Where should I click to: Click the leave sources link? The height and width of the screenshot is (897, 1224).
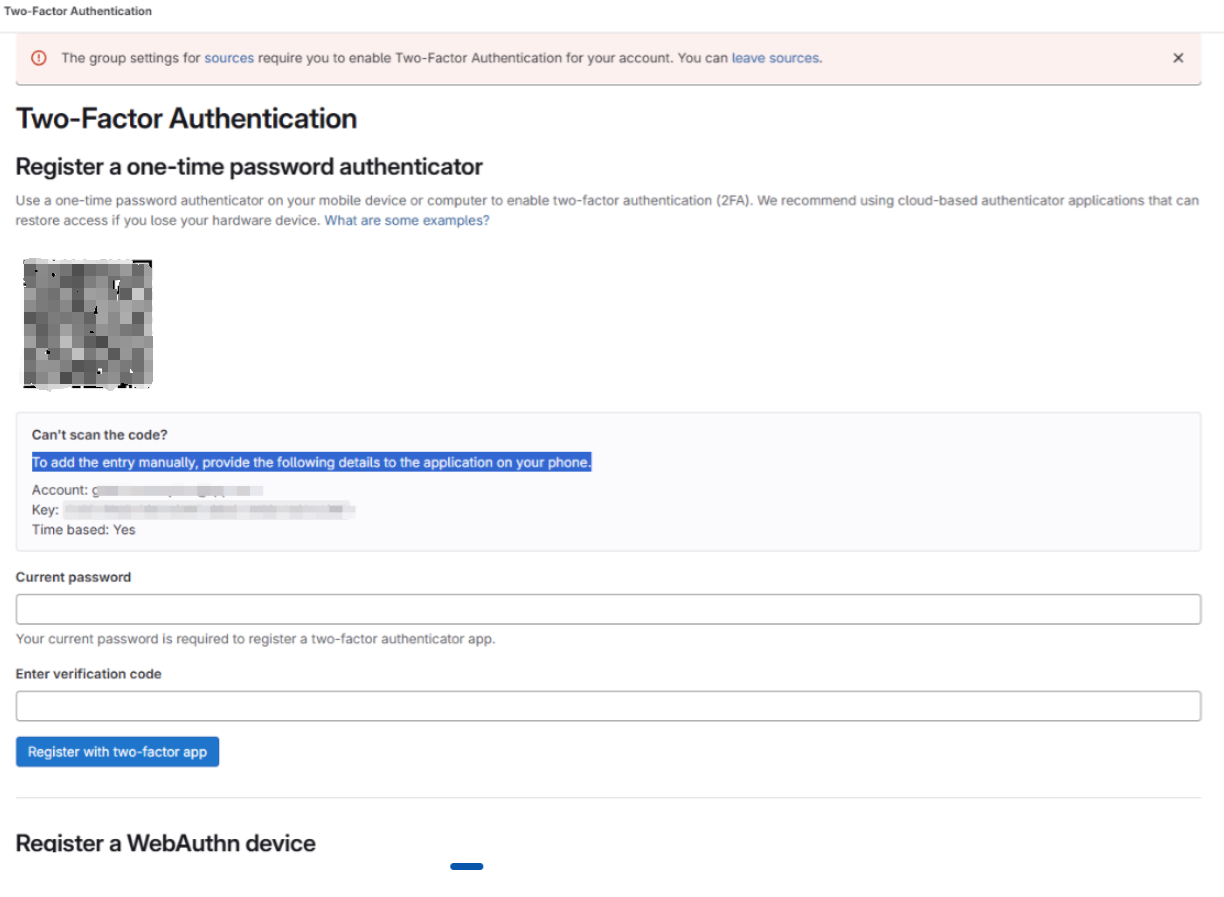tap(776, 58)
